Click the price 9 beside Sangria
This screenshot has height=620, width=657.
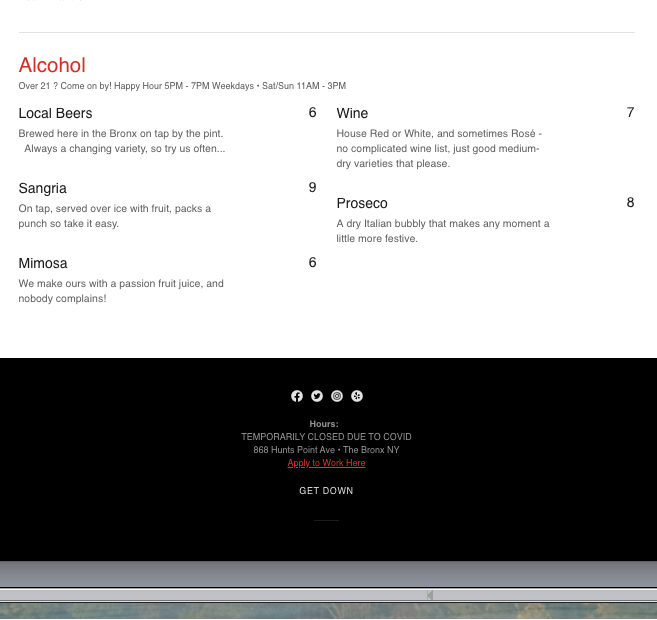312,188
